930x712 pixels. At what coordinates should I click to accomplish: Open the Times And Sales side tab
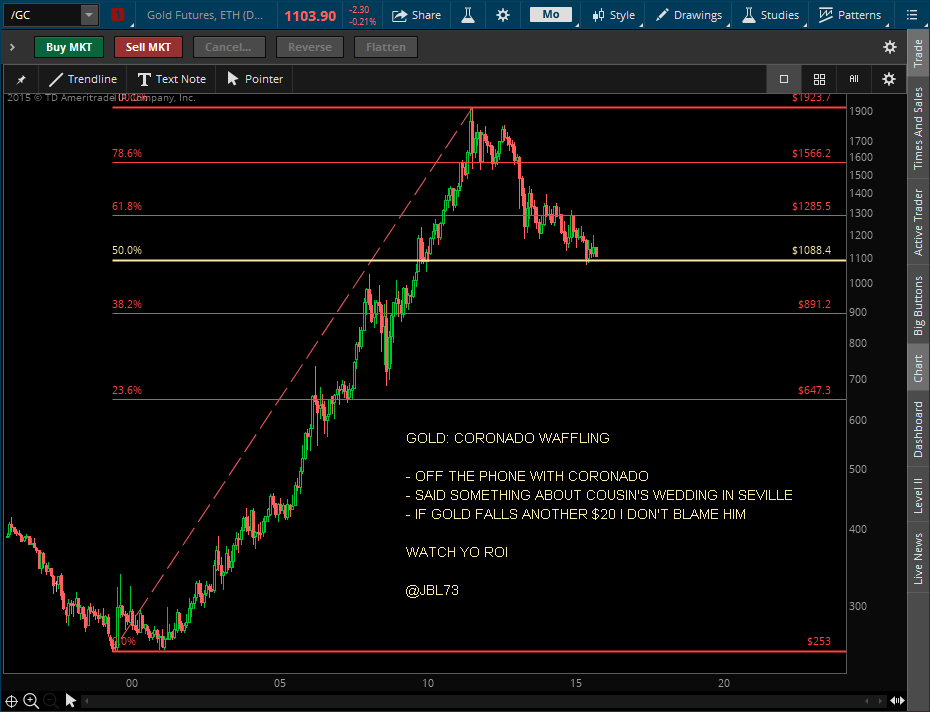click(918, 128)
